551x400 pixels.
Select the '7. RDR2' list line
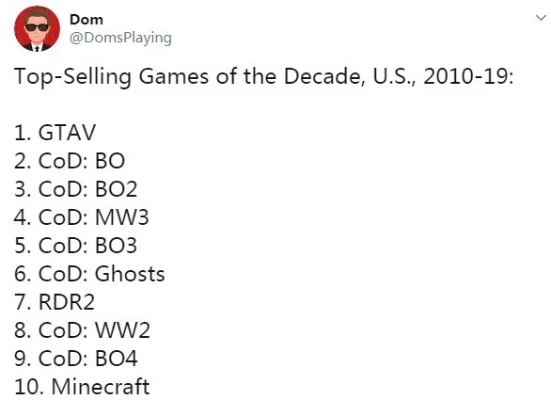[x=54, y=302]
